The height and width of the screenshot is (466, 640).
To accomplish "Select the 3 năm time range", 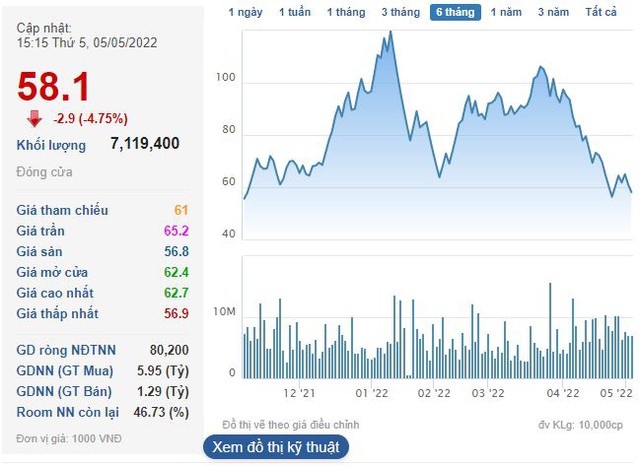I will click(553, 12).
